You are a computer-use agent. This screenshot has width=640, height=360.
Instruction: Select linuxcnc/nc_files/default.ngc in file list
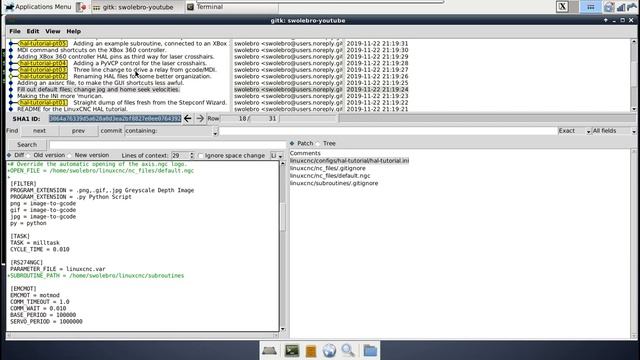click(x=330, y=176)
